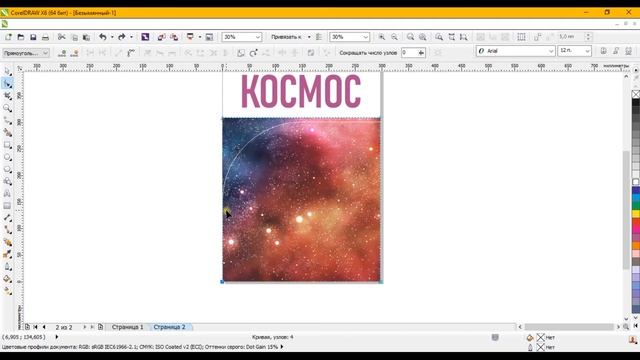Pick the red swatch in the palette
Viewport: 640px width, 360px height.
(636, 222)
